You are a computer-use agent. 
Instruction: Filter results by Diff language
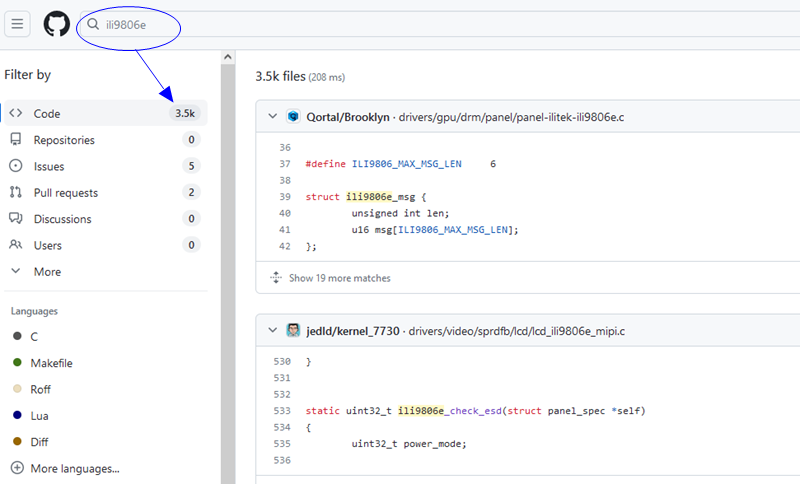tap(39, 442)
